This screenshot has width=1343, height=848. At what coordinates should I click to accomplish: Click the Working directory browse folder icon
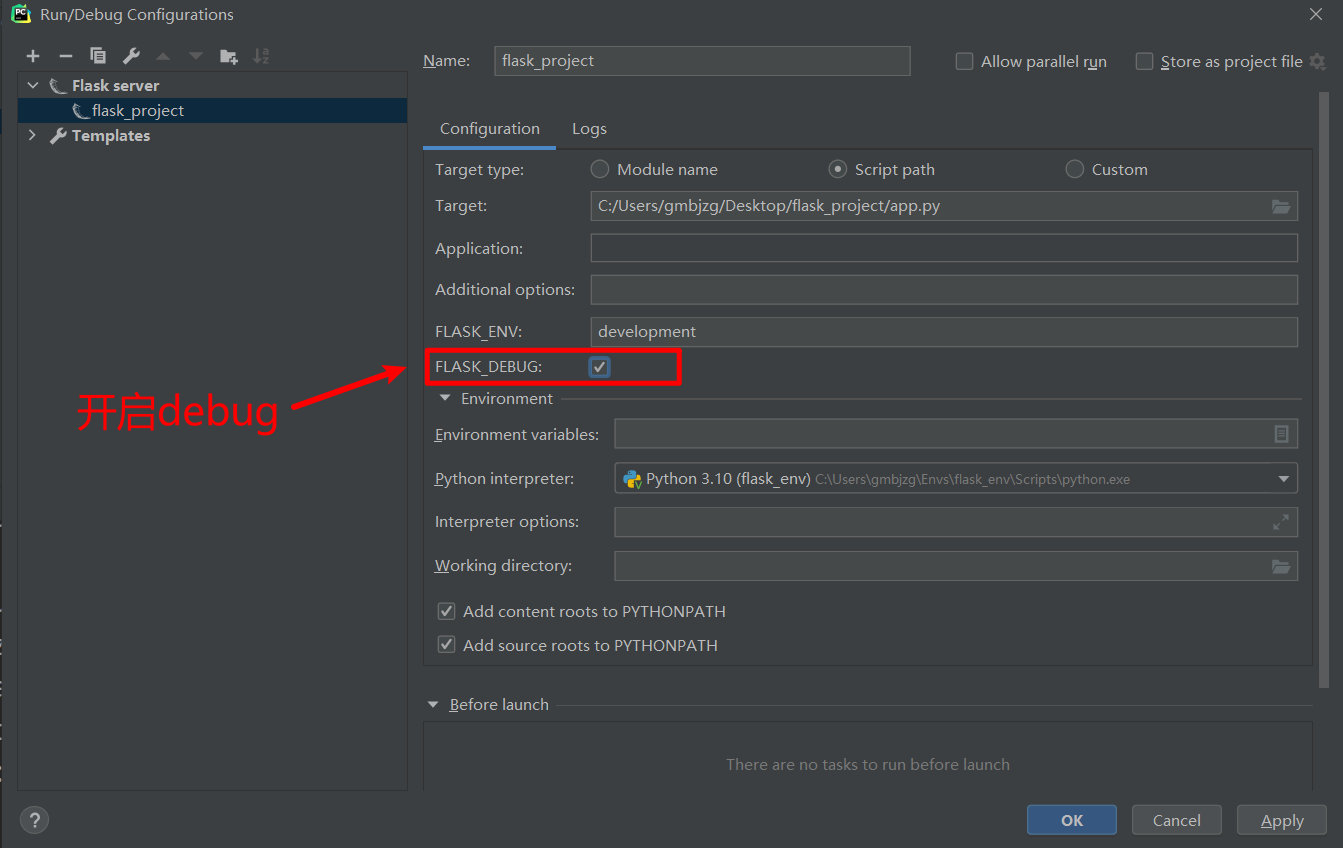pyautogui.click(x=1280, y=566)
